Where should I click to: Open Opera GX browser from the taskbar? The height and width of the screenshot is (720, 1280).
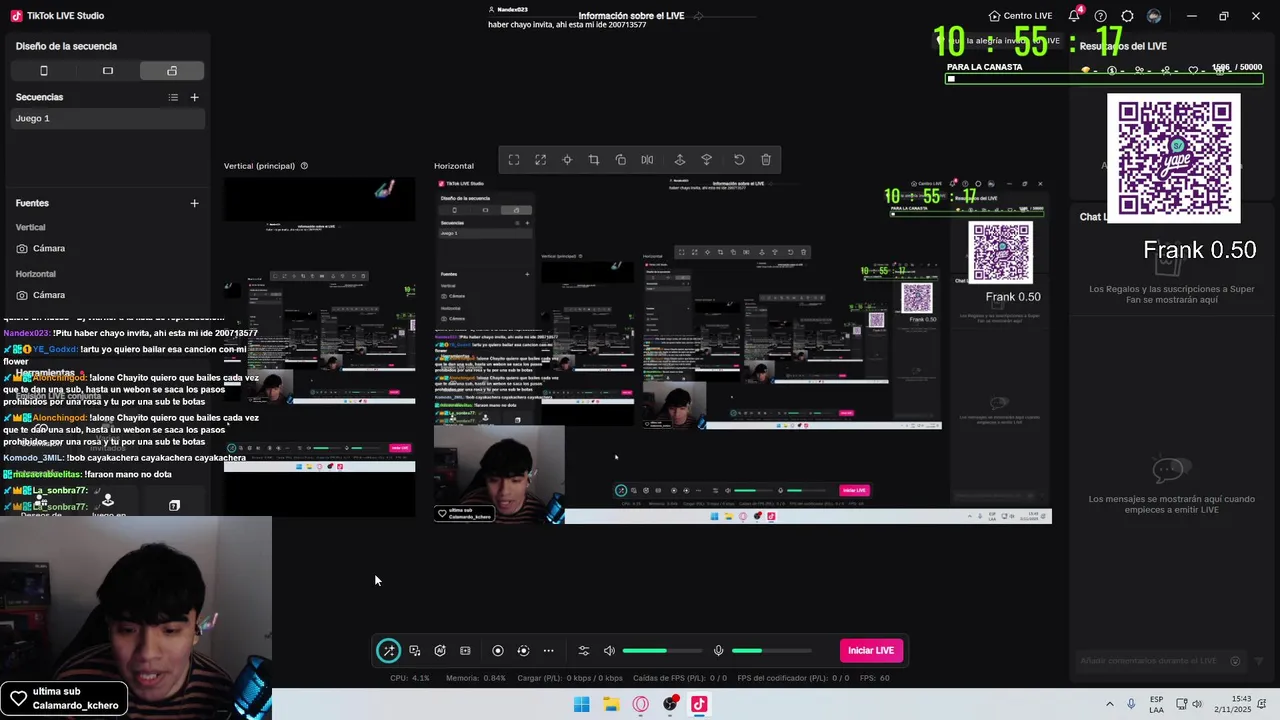tap(641, 704)
